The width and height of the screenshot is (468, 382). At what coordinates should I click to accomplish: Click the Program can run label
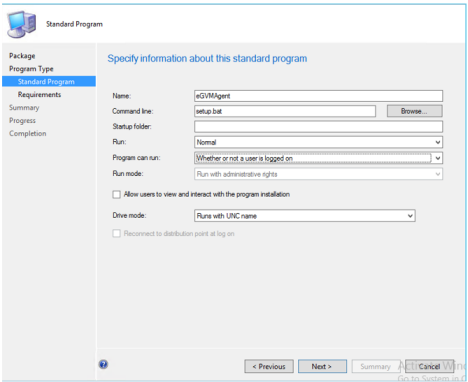point(136,158)
